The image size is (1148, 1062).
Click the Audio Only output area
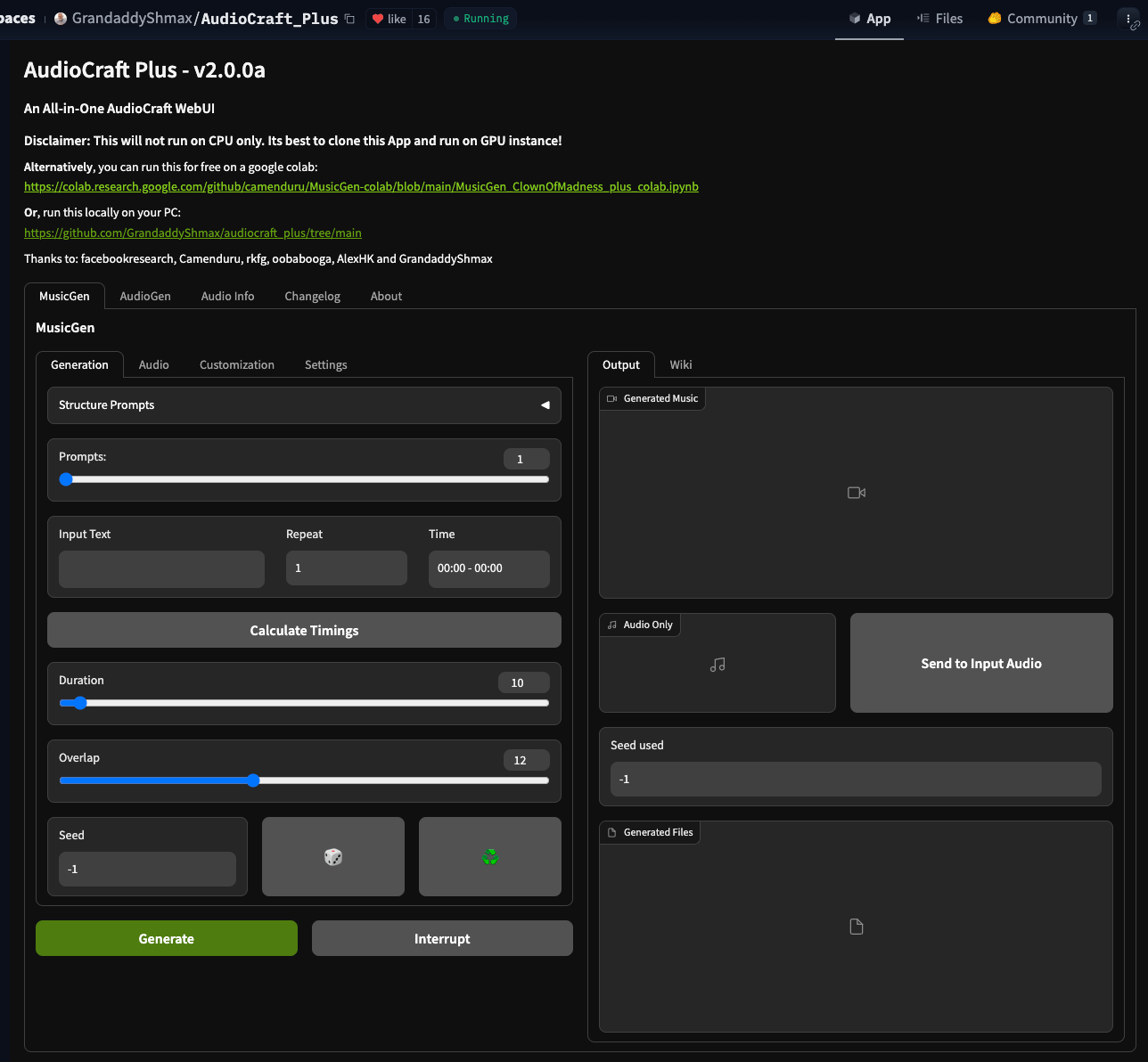click(717, 663)
